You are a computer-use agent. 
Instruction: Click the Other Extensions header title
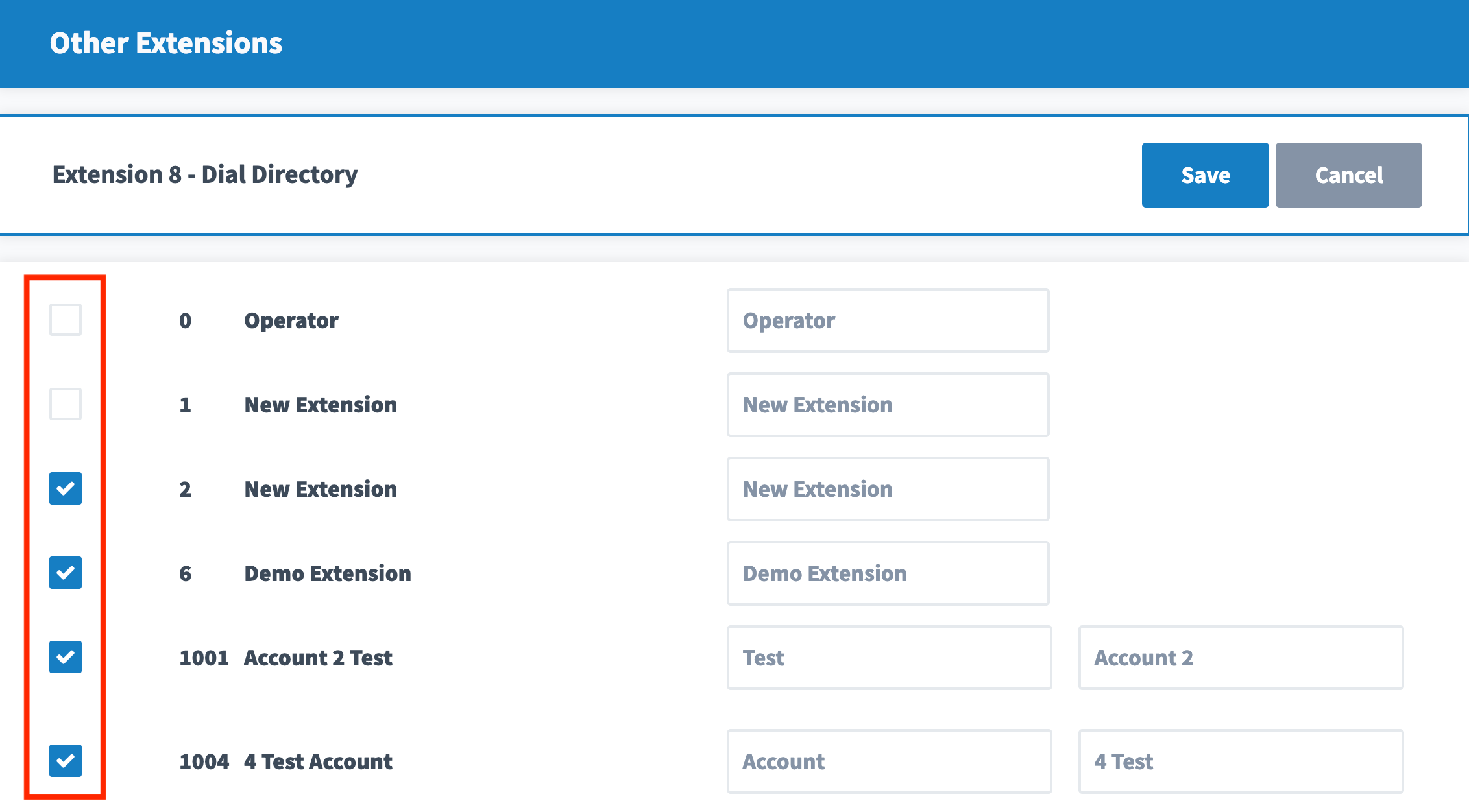[x=166, y=43]
